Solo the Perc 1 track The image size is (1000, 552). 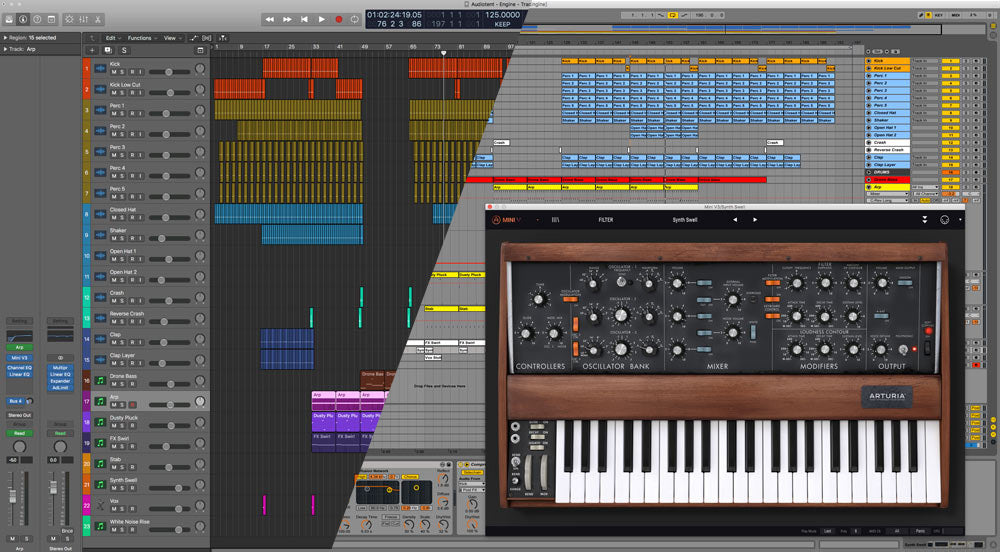(x=122, y=113)
